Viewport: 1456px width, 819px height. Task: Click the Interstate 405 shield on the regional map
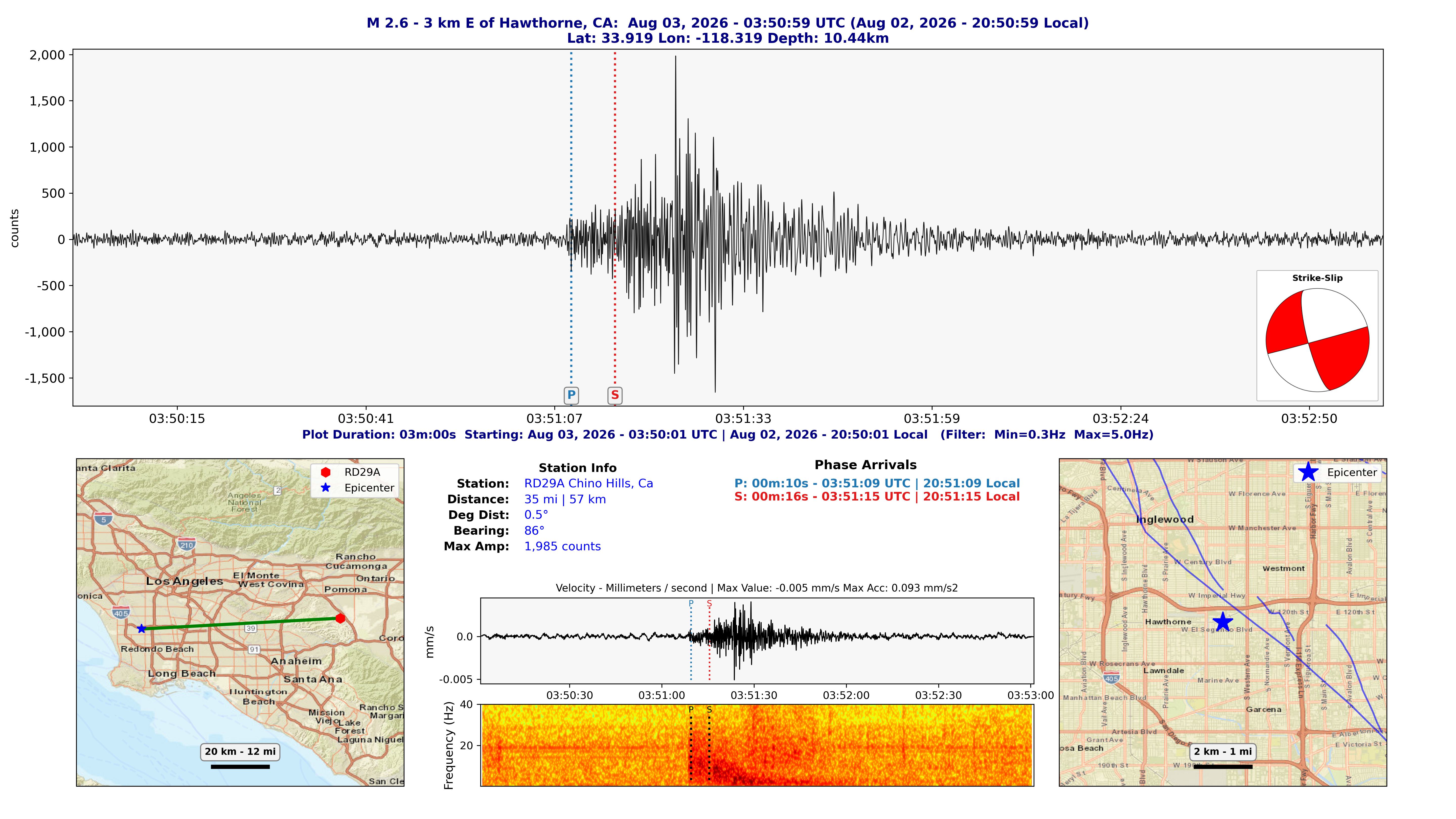[121, 613]
